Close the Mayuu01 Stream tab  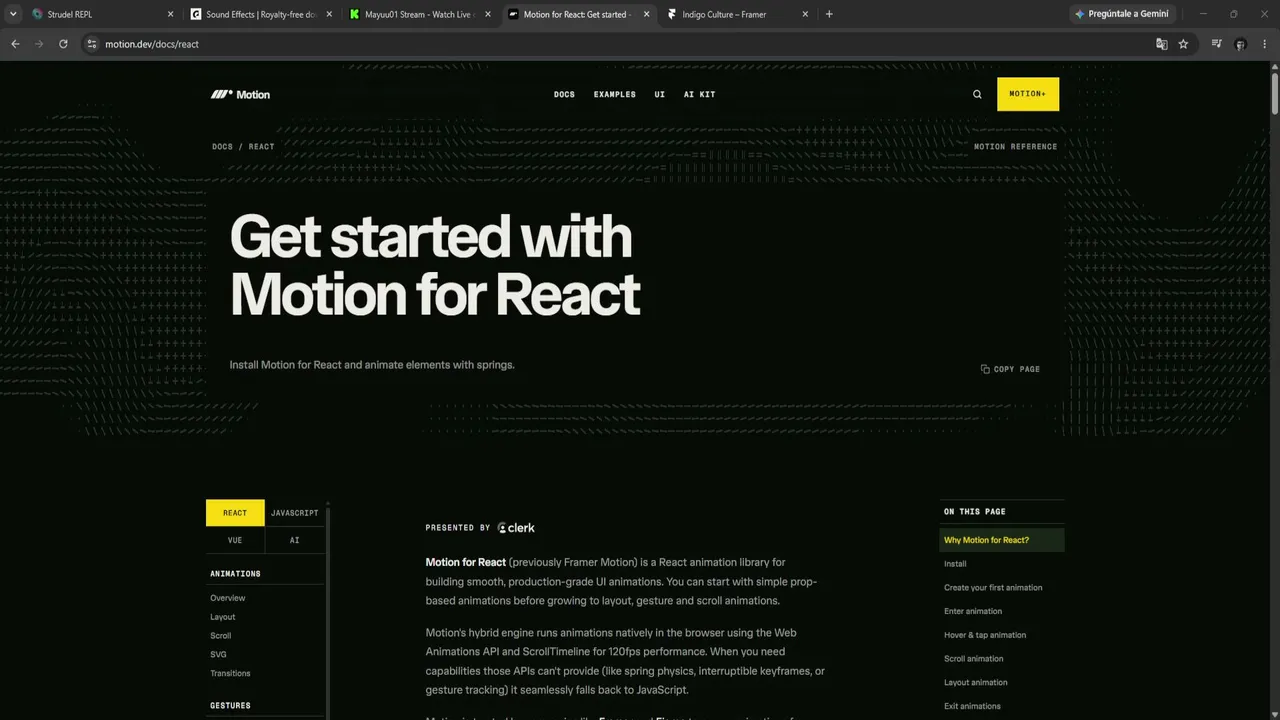(x=488, y=14)
